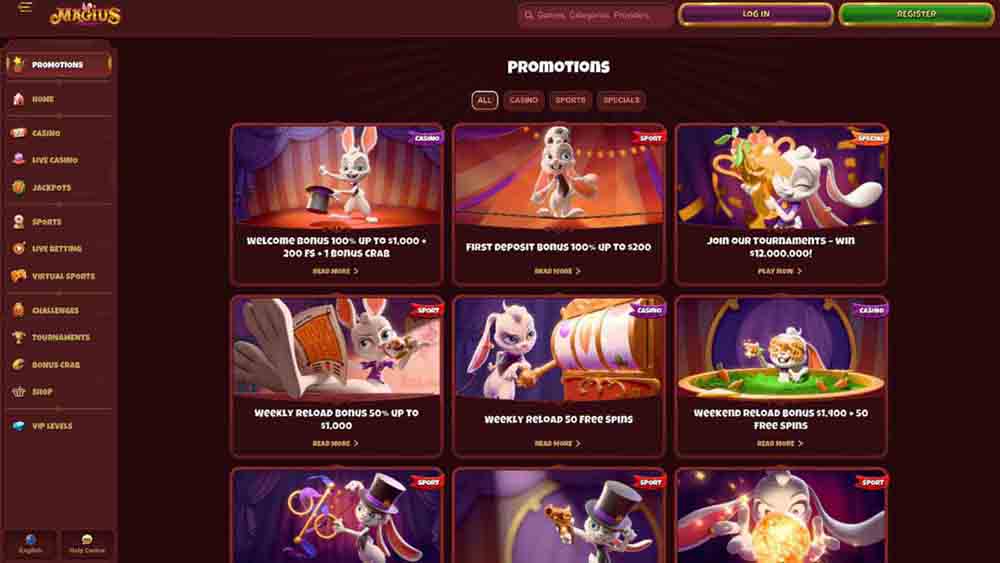Click the green Register button
This screenshot has width=1000, height=563.
tap(916, 14)
